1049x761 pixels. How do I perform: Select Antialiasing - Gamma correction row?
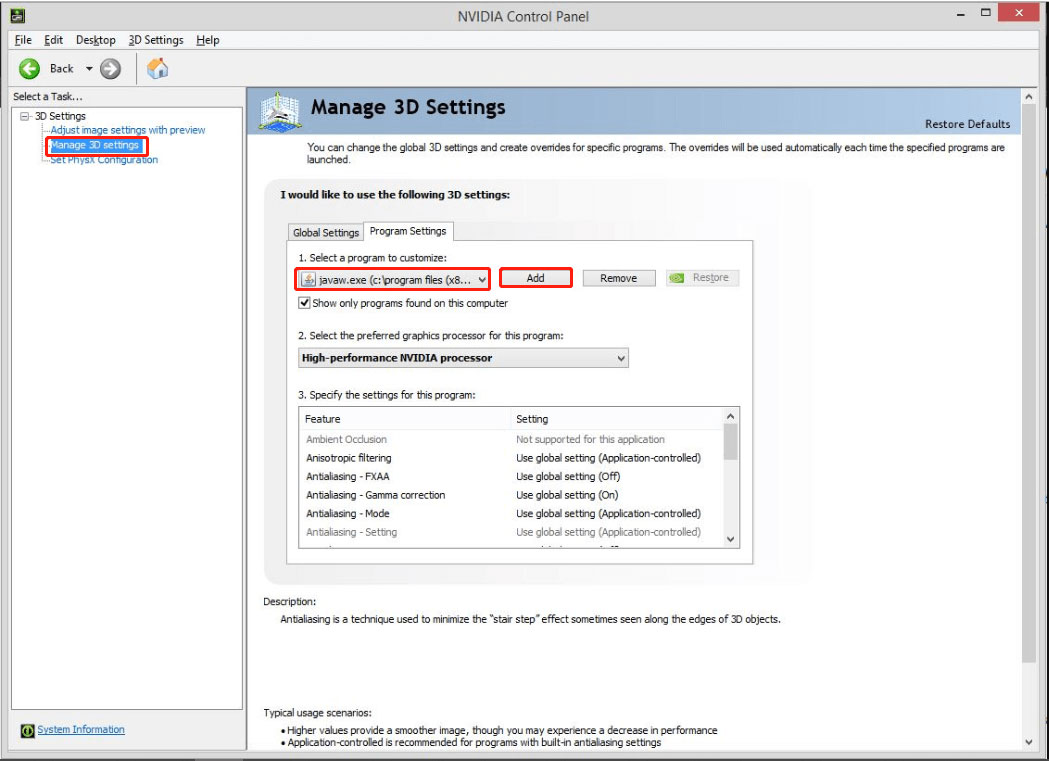512,496
